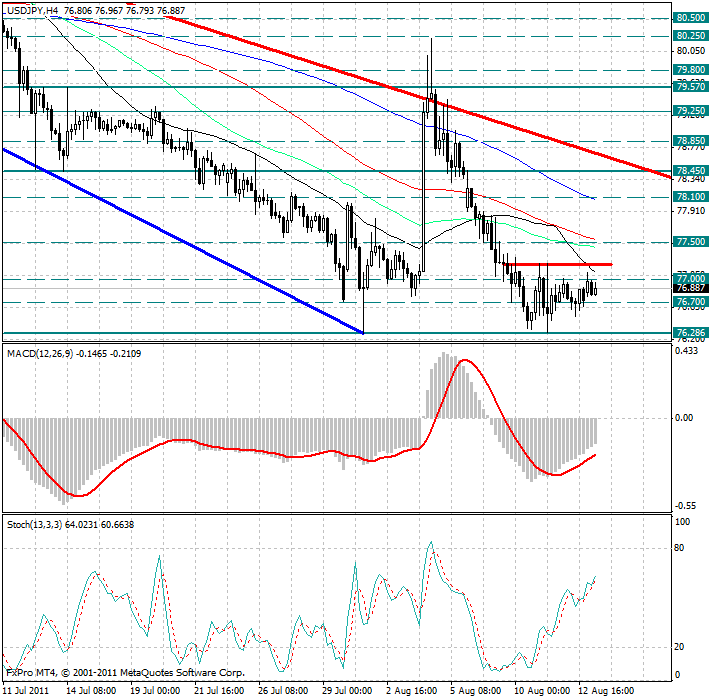Click the 5 Aug 08:00 time label
The image size is (709, 698).
476,691
